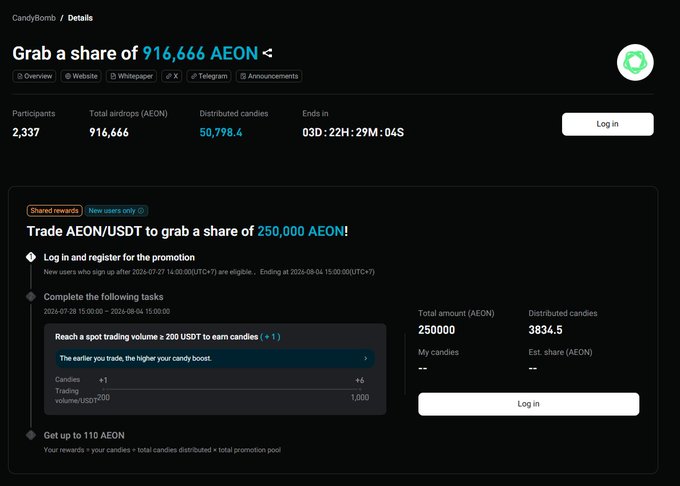680x486 pixels.
Task: Click the task date range 2026-07-28 to 2026-08-04
Action: tap(107, 311)
